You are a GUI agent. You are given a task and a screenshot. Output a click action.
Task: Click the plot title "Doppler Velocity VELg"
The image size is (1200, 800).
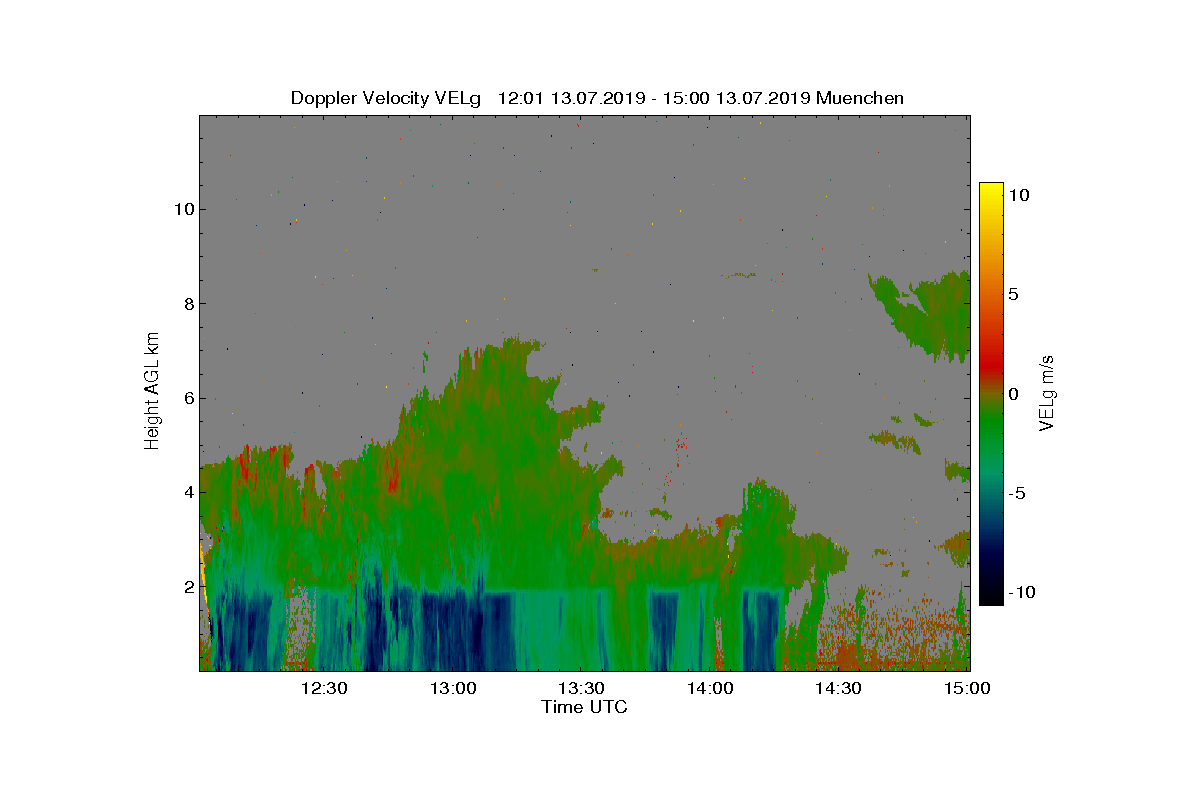coord(385,98)
